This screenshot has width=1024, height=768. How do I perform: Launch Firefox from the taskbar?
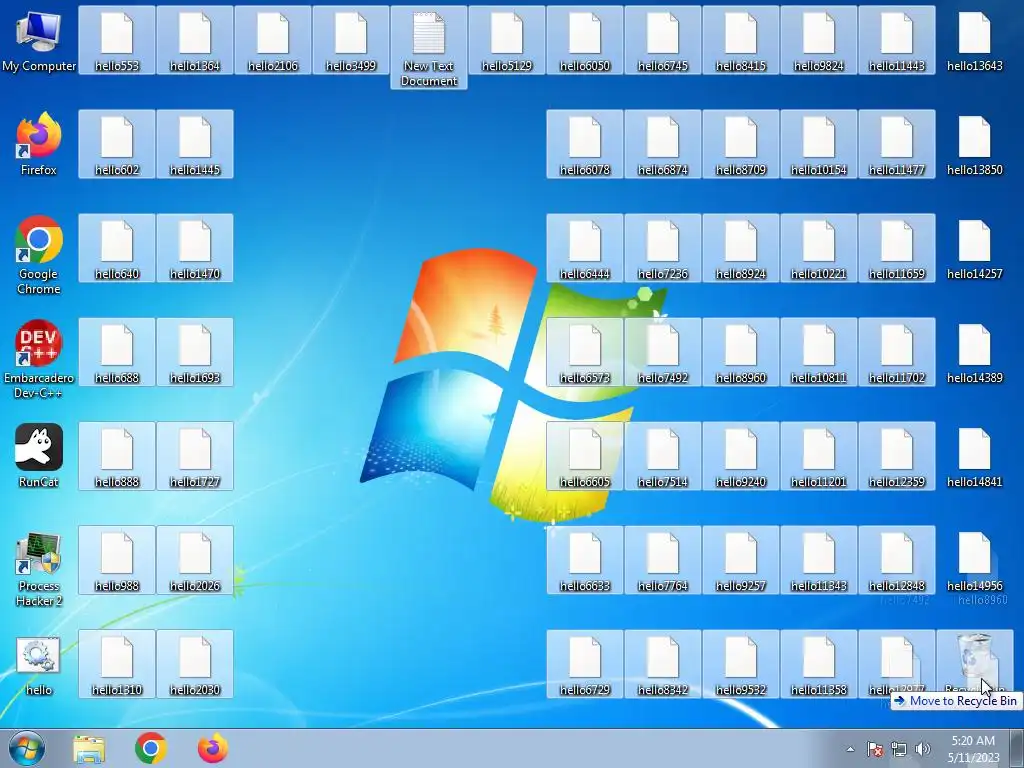pos(213,748)
